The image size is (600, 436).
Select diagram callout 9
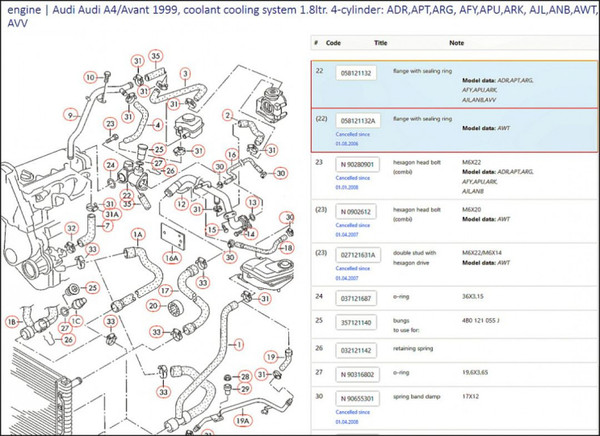point(70,115)
